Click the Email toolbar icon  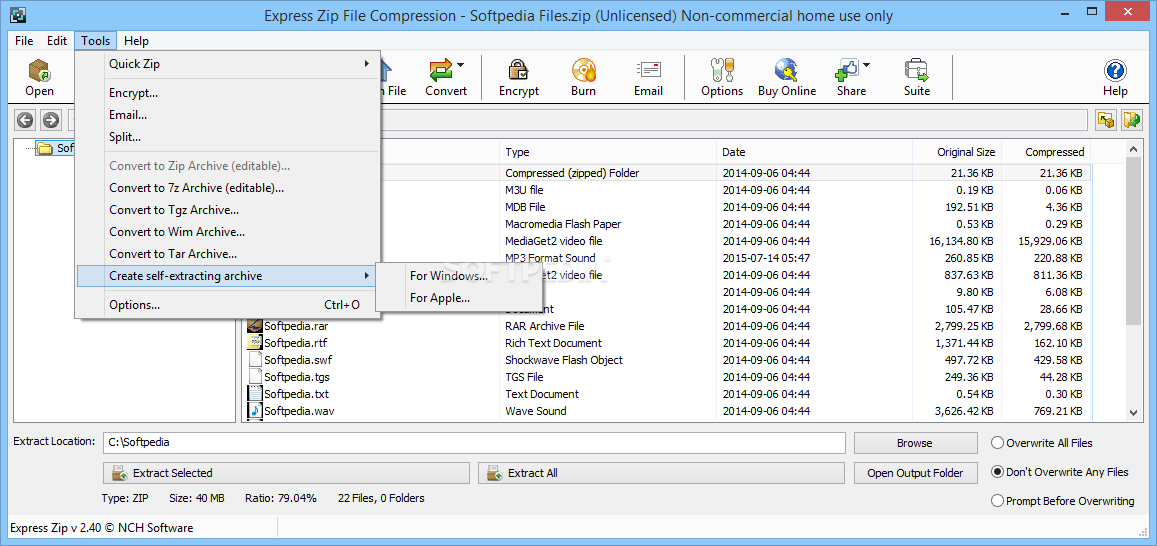tap(648, 77)
